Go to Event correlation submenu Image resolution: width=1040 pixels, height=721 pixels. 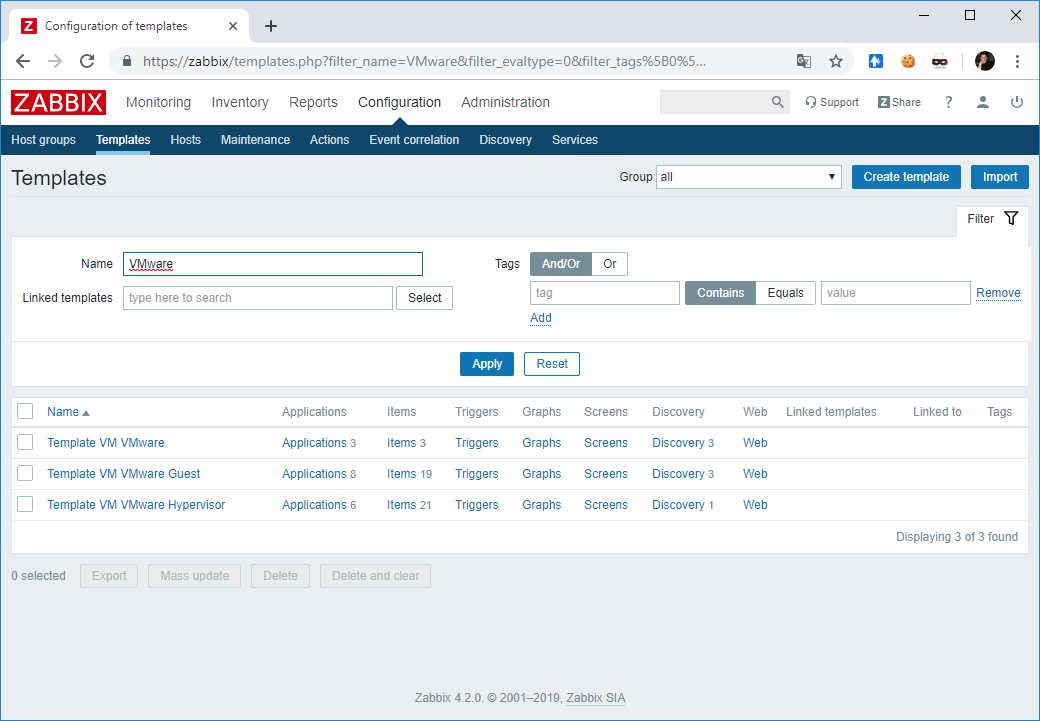tap(415, 140)
